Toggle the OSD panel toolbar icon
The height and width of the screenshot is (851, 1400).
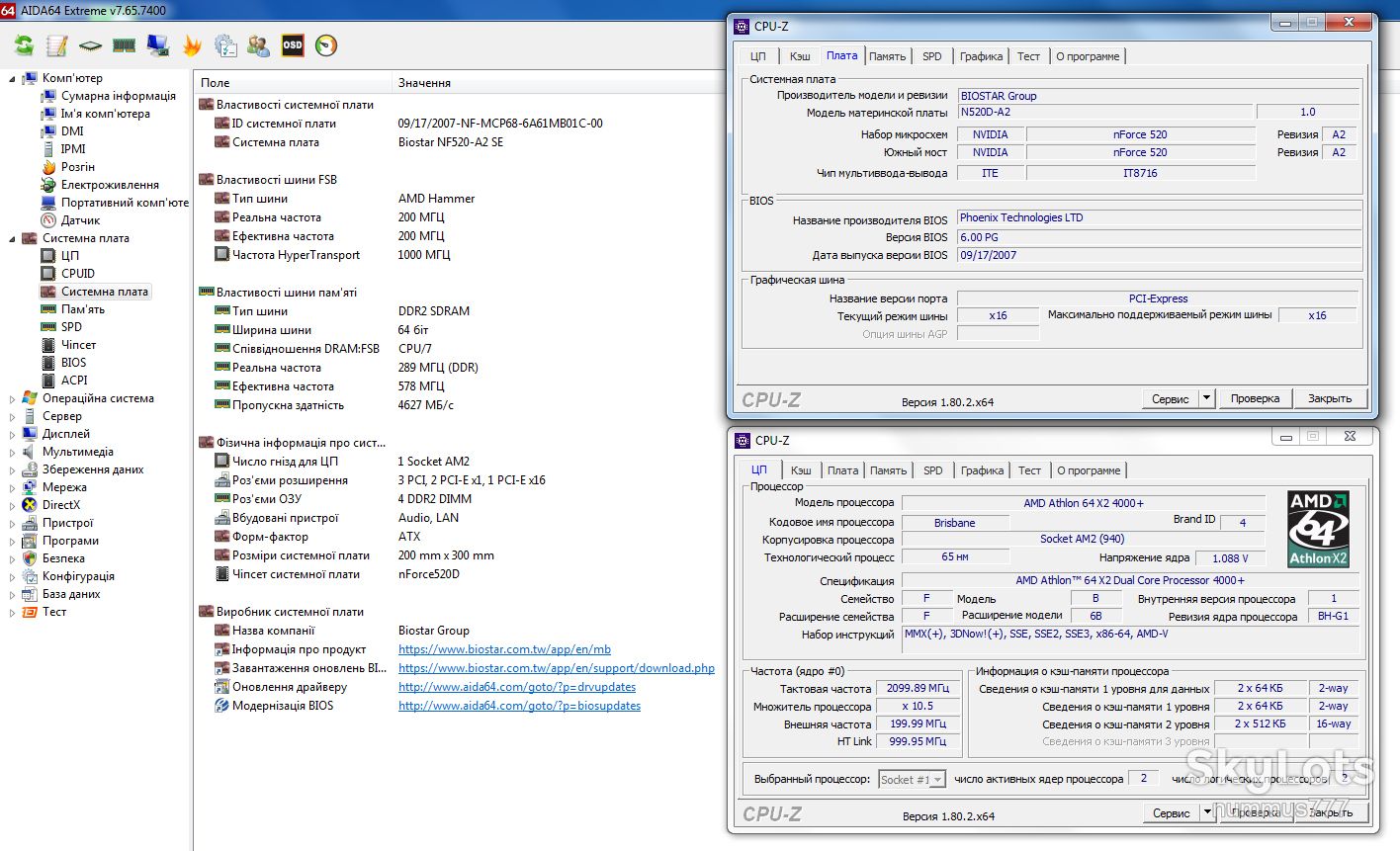(293, 45)
